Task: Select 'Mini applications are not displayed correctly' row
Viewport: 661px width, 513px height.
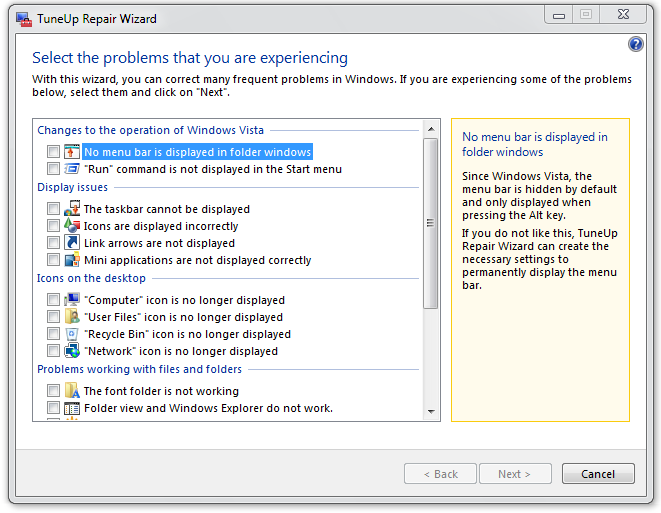Action: [197, 260]
